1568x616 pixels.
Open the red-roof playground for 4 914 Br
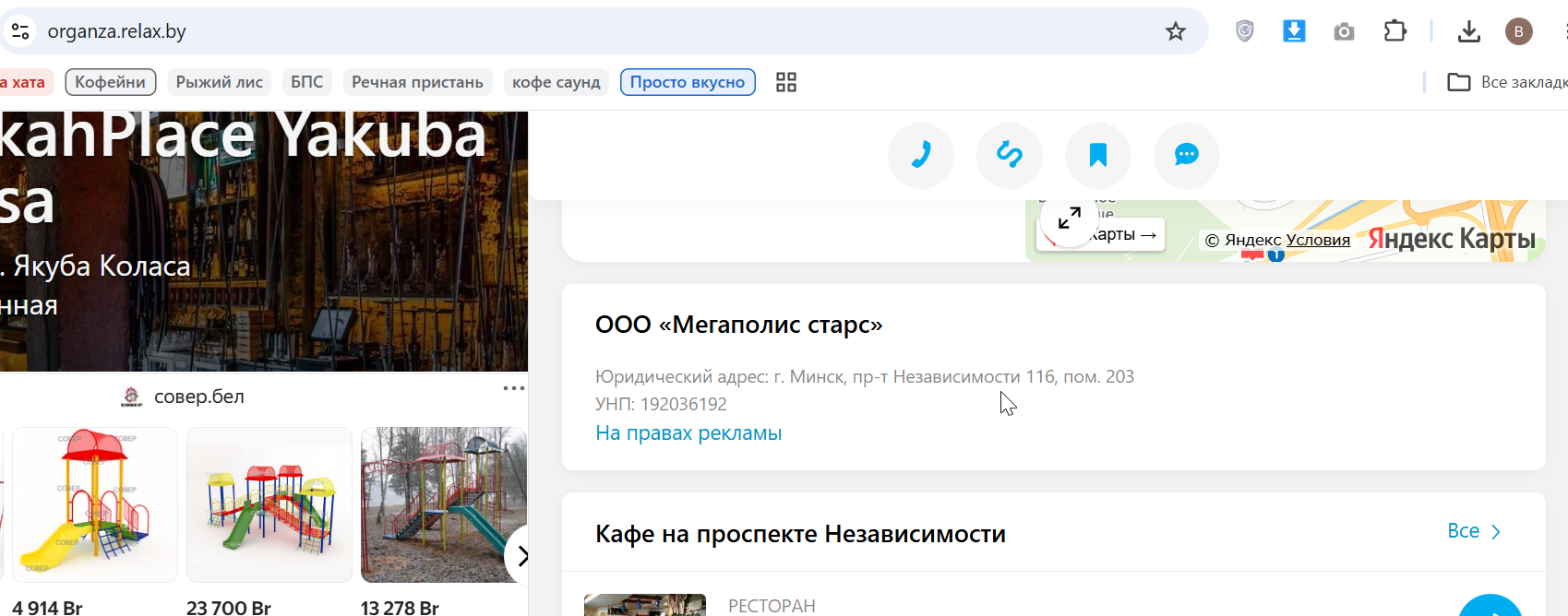coord(95,504)
